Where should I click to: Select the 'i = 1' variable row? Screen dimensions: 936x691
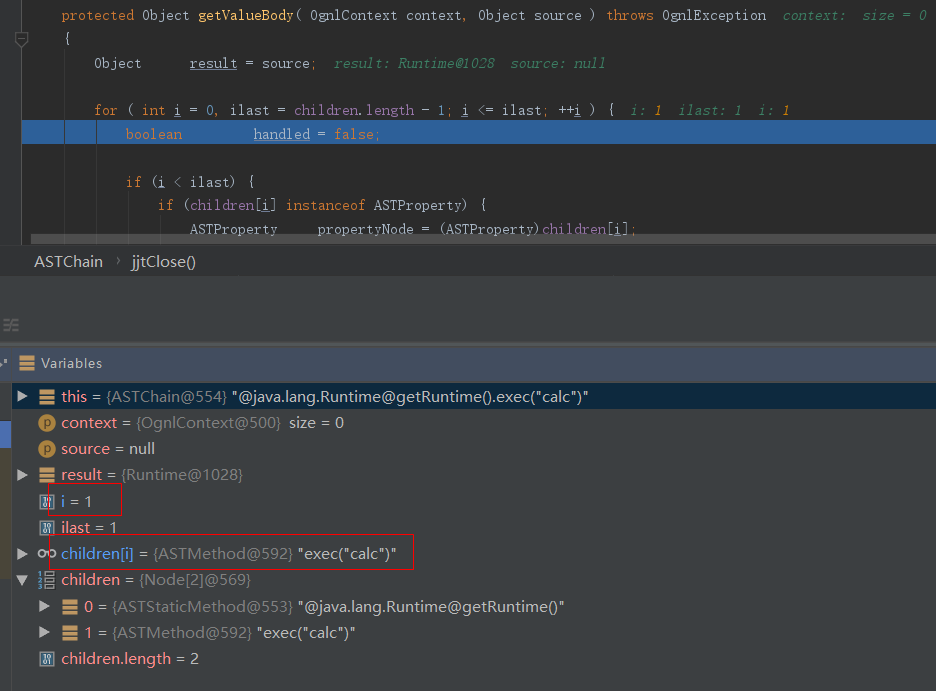click(78, 501)
